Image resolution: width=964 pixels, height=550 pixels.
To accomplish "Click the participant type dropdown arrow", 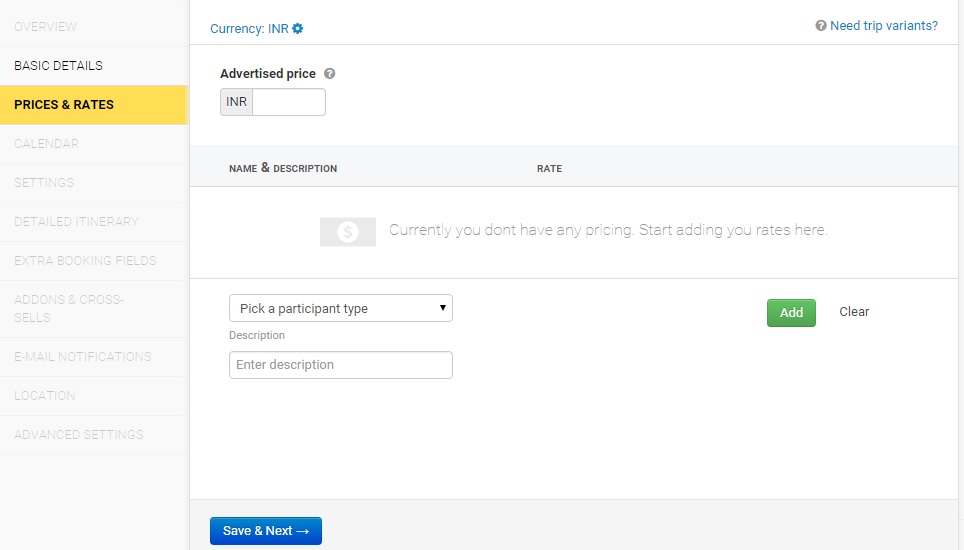I will click(442, 309).
